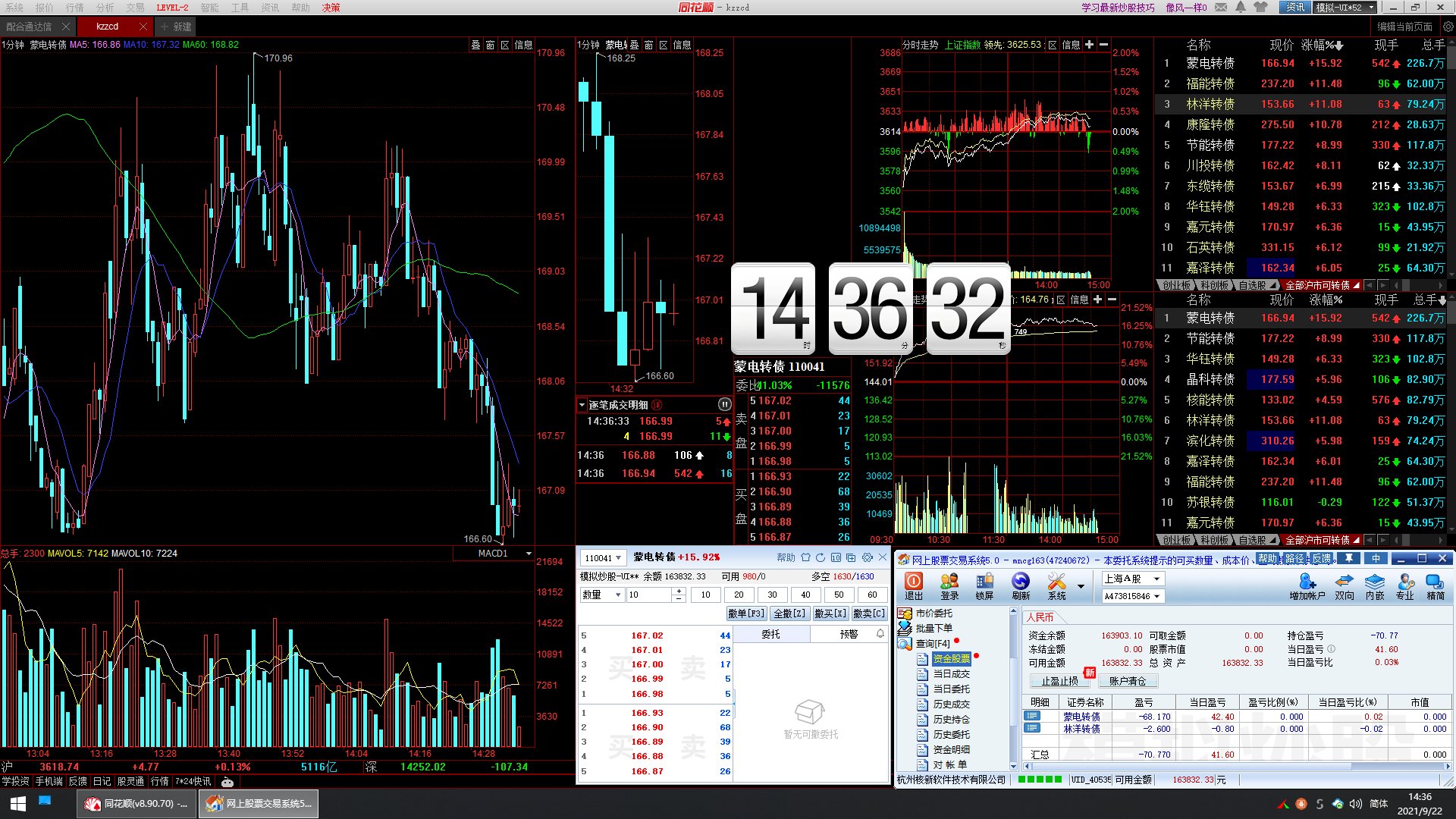
Task: Click the 账户清仓 button
Action: click(x=1128, y=681)
